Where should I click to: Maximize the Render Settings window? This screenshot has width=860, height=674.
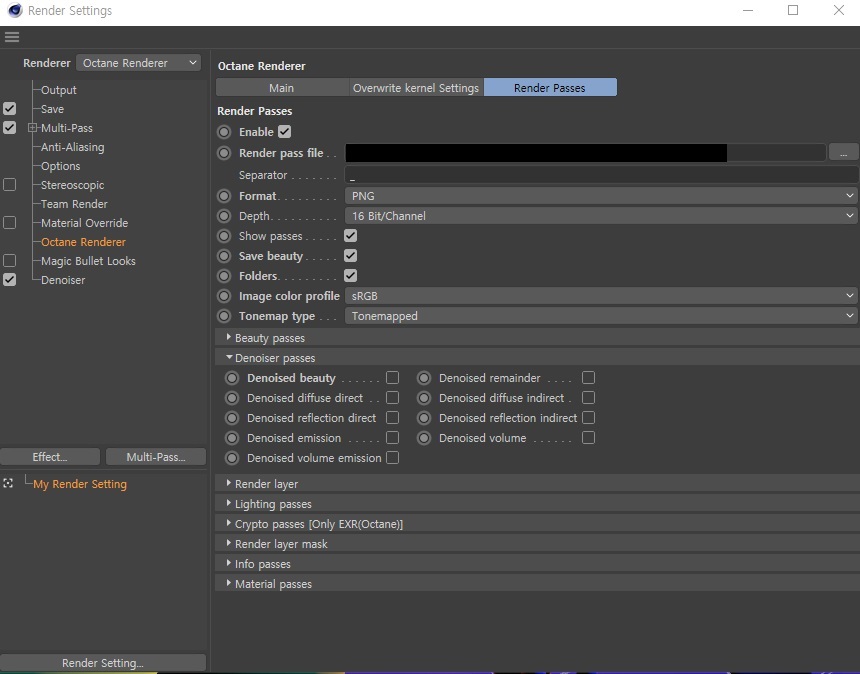pyautogui.click(x=793, y=10)
